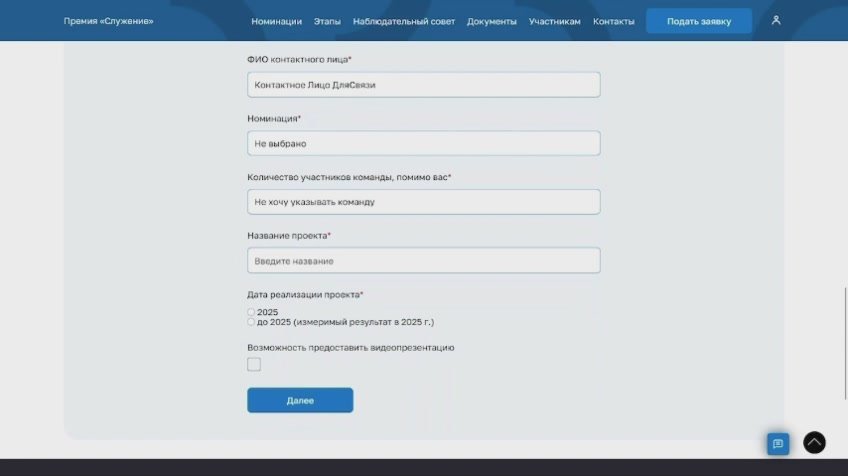The height and width of the screenshot is (476, 848).
Task: Tick the video presentation checkbox
Action: (254, 364)
